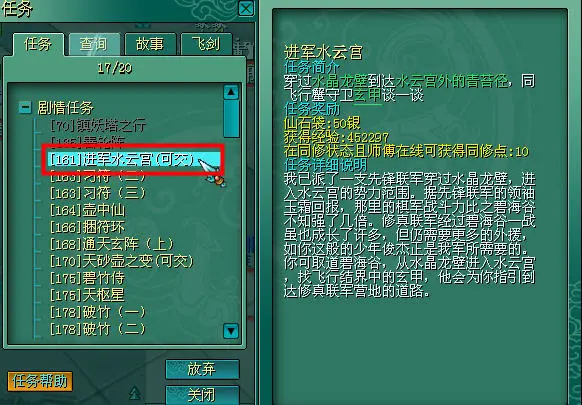The height and width of the screenshot is (405, 582).
Task: Open the 故事 tab
Action: (x=150, y=45)
